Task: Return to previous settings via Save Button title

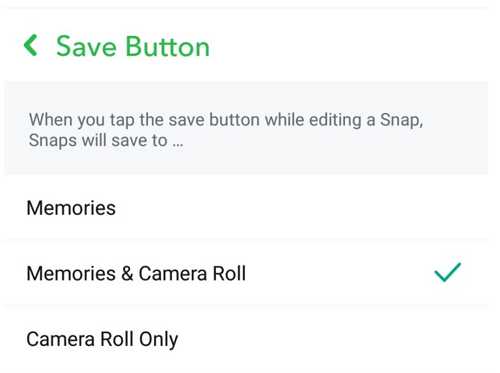Action: (x=133, y=46)
